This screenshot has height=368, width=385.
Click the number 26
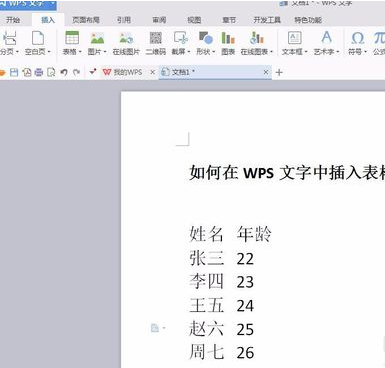coord(245,353)
